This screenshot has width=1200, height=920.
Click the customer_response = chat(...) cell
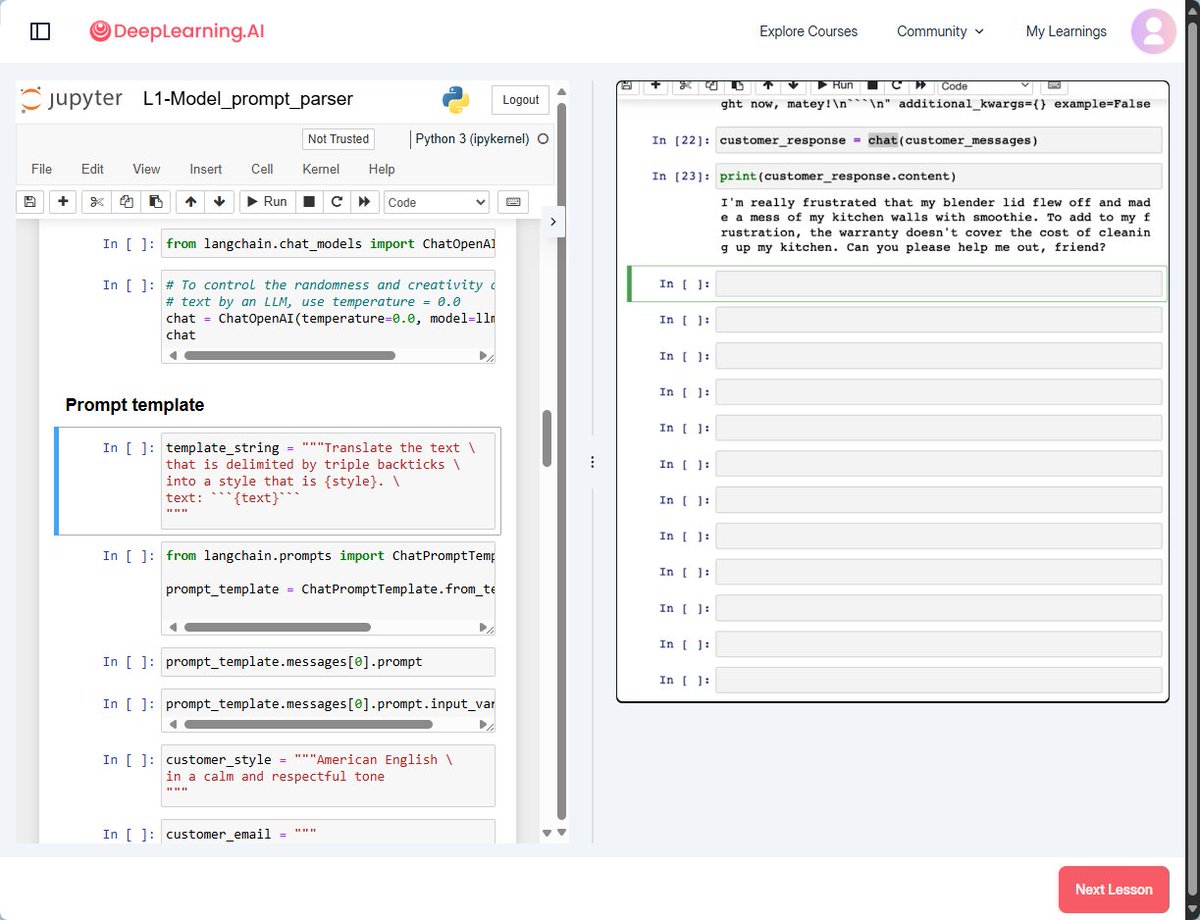940,140
